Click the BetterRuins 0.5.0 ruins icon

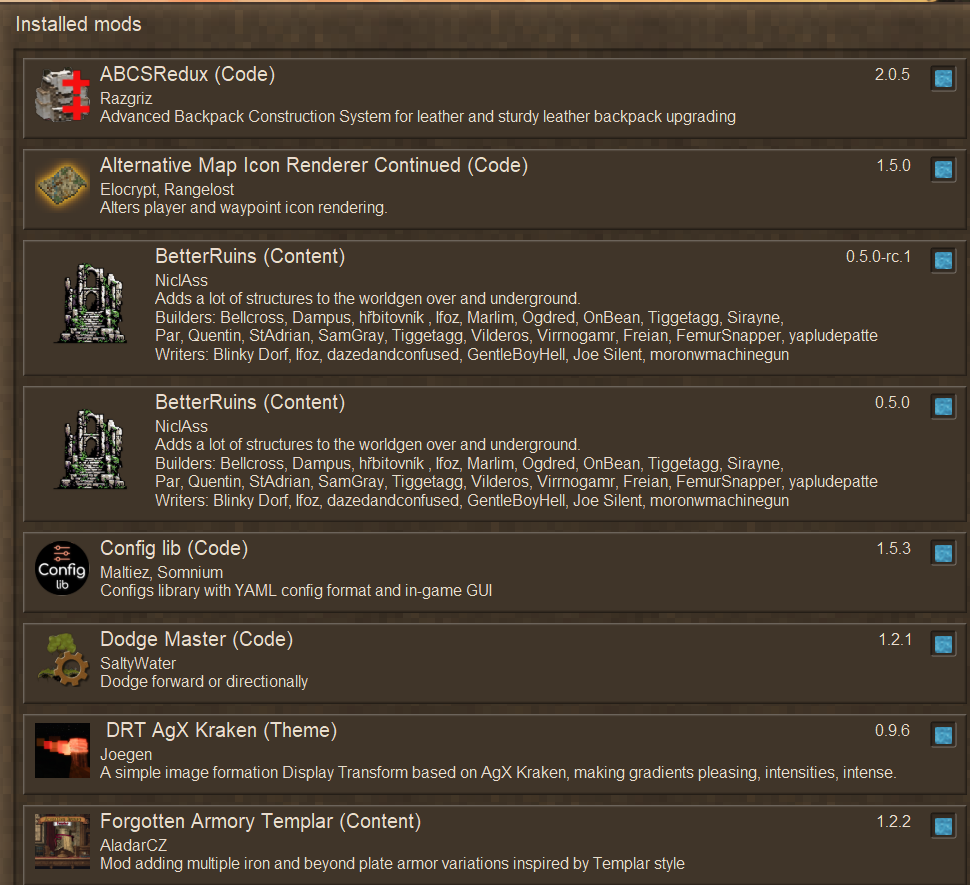click(90, 449)
